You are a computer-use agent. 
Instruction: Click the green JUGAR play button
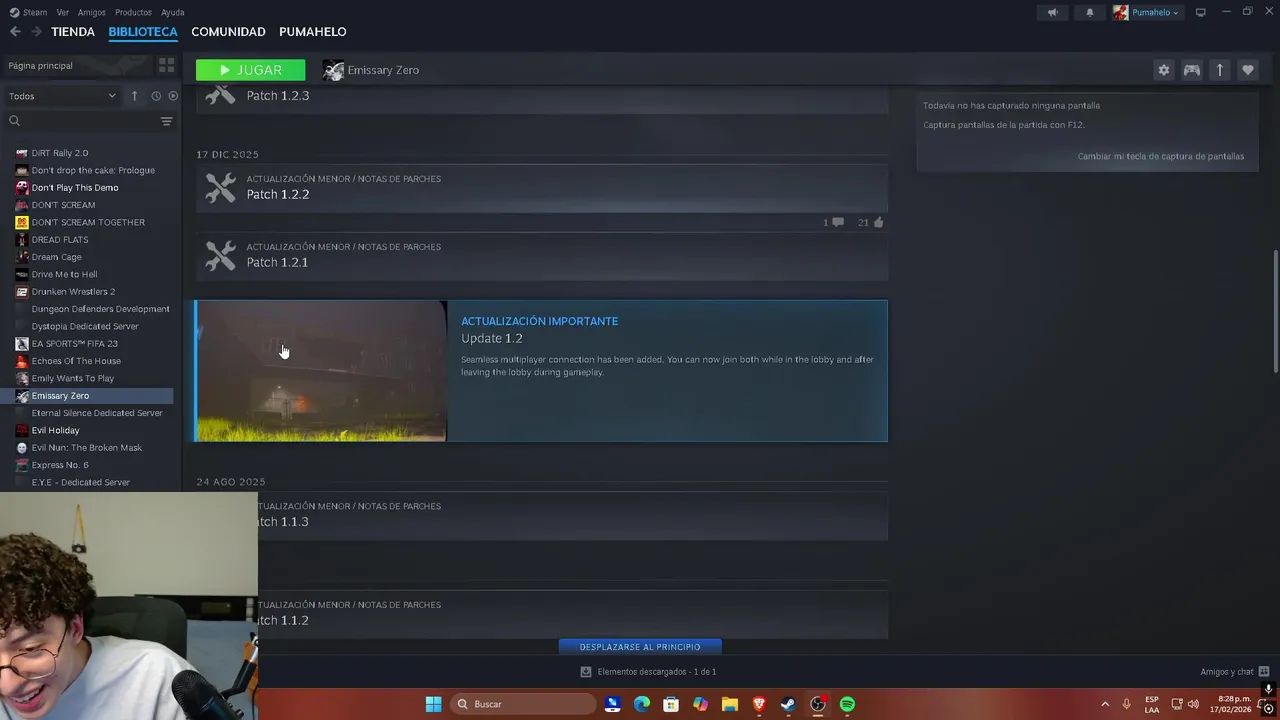pos(250,70)
